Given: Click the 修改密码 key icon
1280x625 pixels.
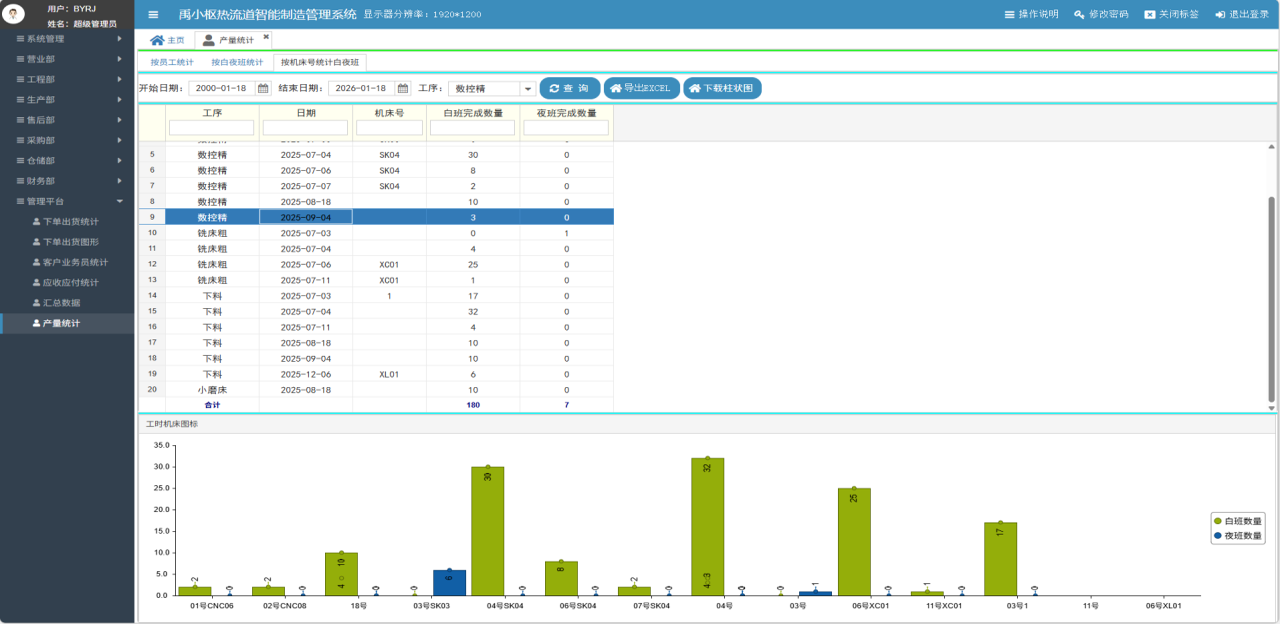Looking at the screenshot, I should [x=1079, y=14].
